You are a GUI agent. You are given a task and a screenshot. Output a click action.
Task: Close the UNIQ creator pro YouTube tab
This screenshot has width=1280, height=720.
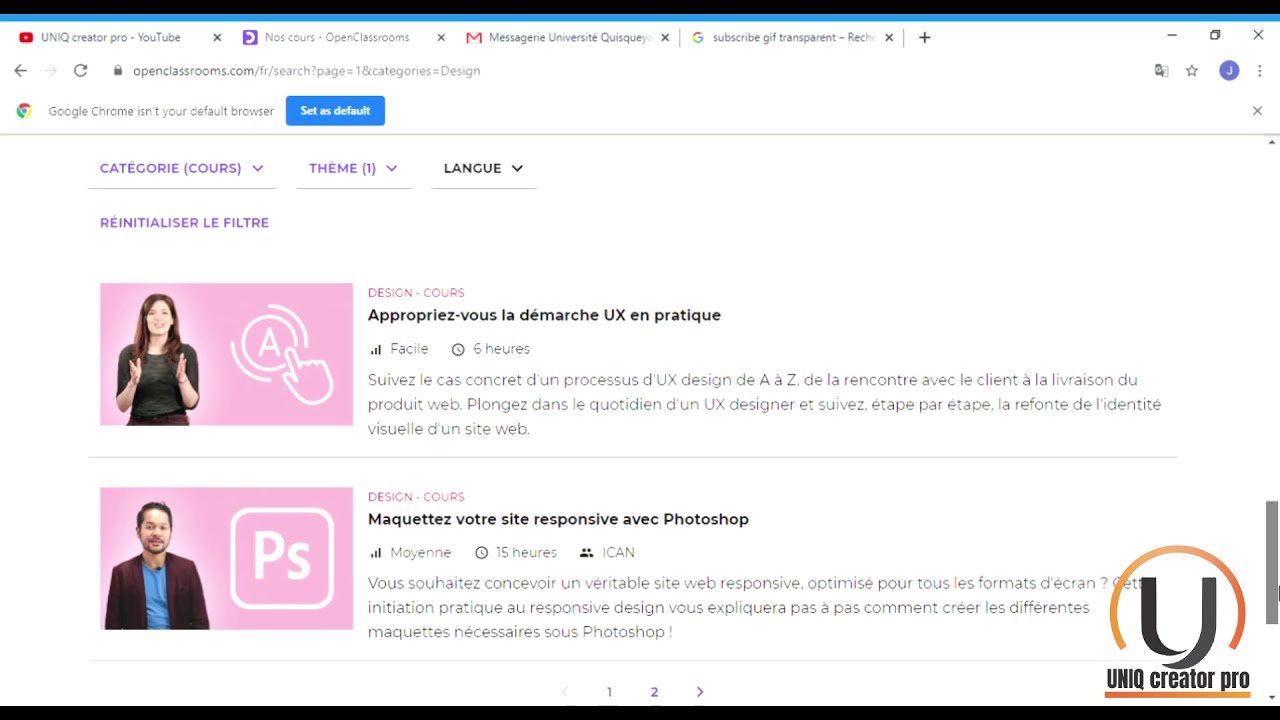click(x=217, y=38)
